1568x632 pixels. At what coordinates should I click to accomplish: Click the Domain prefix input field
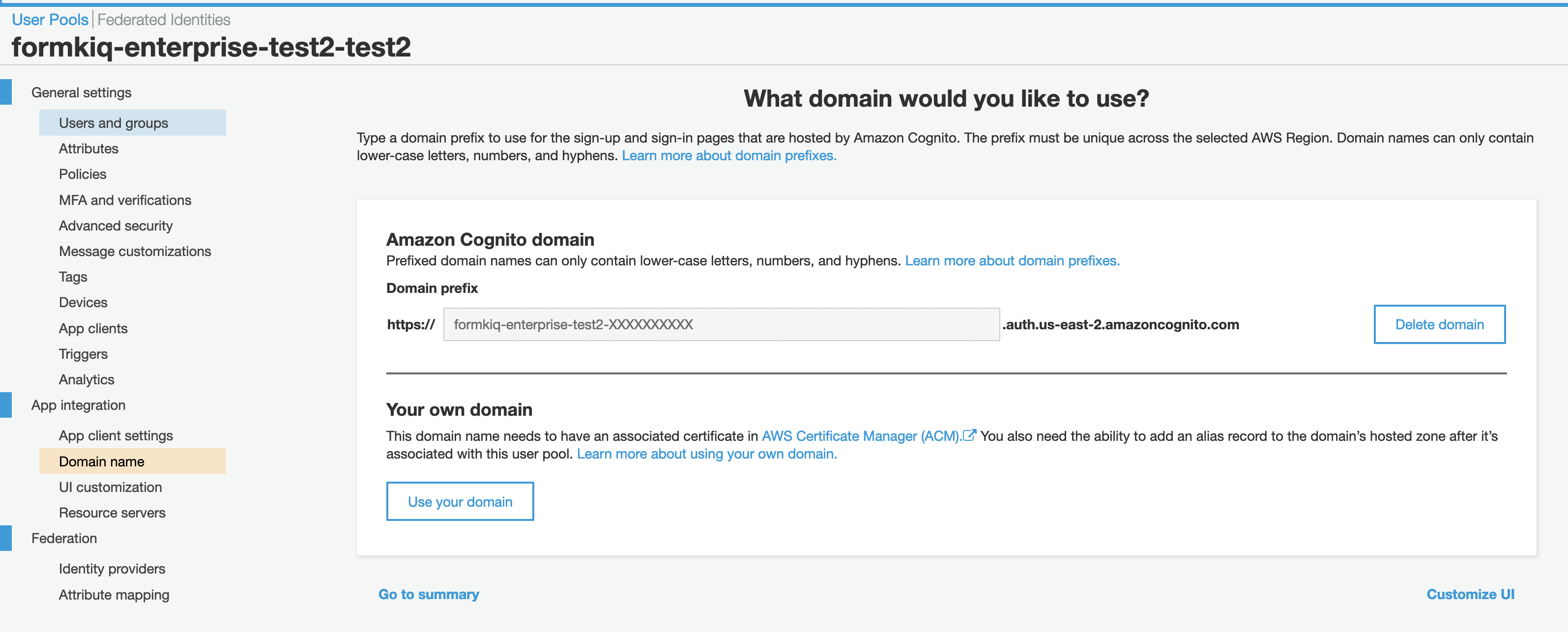coord(721,324)
